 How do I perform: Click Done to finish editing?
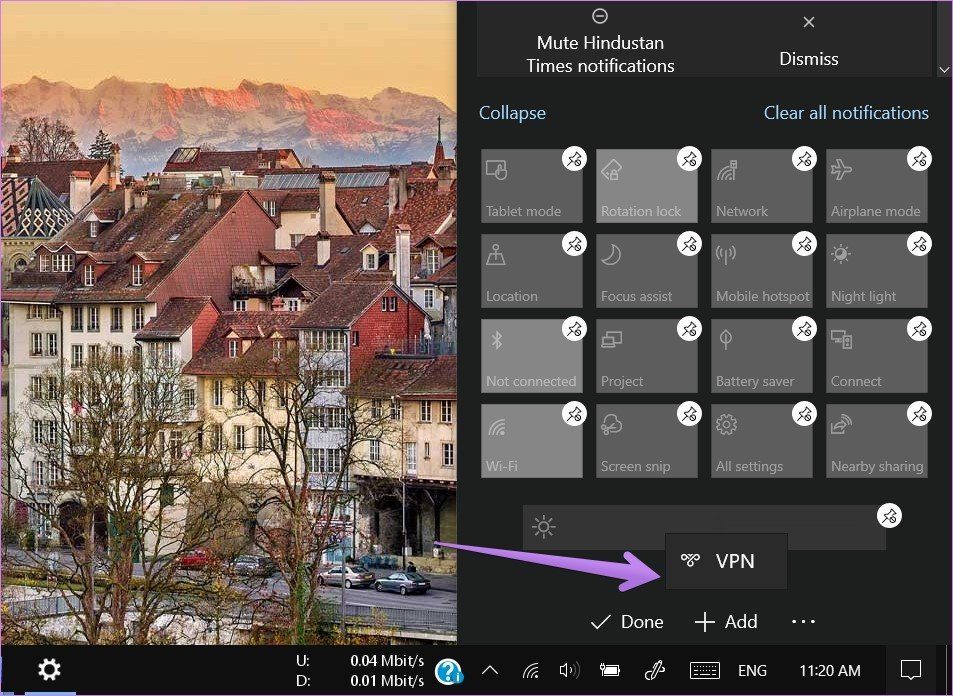(627, 622)
